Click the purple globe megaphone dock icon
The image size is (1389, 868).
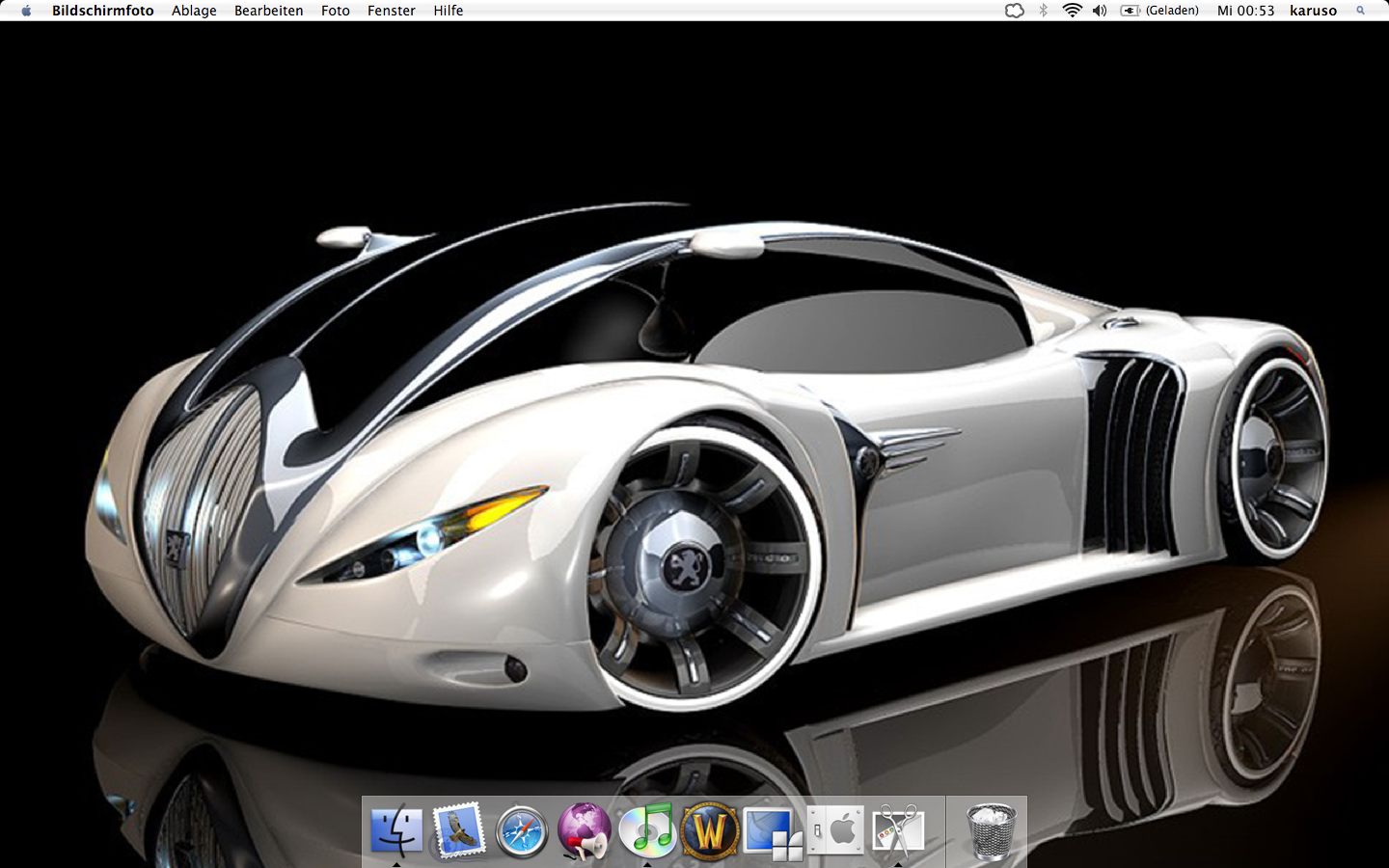pos(585,830)
